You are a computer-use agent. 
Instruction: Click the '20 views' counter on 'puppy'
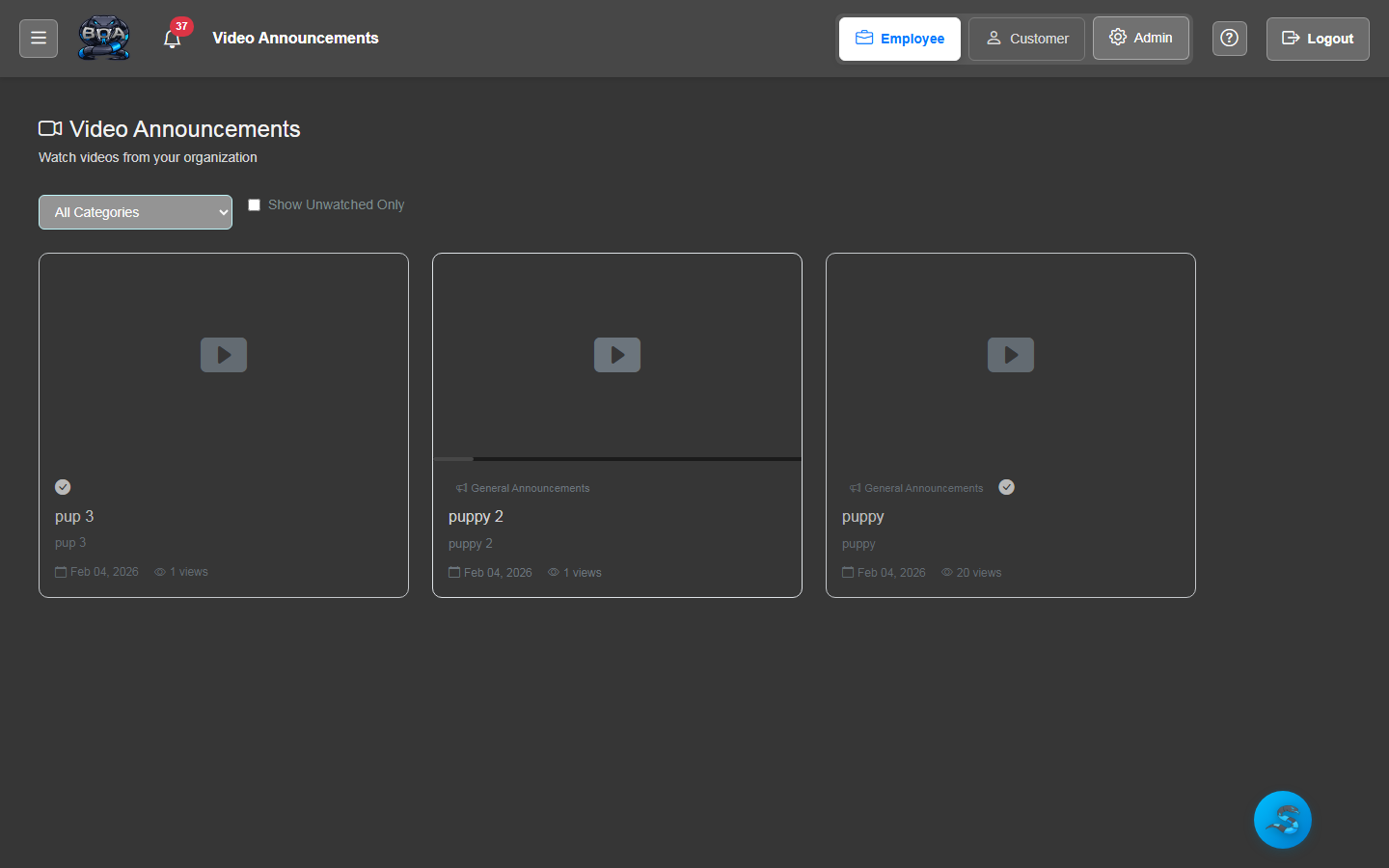point(971,571)
